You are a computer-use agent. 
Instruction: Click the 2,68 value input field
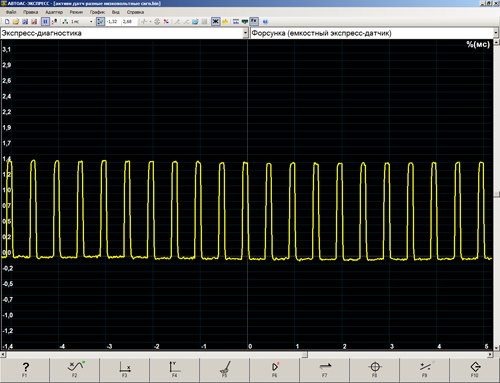click(128, 22)
